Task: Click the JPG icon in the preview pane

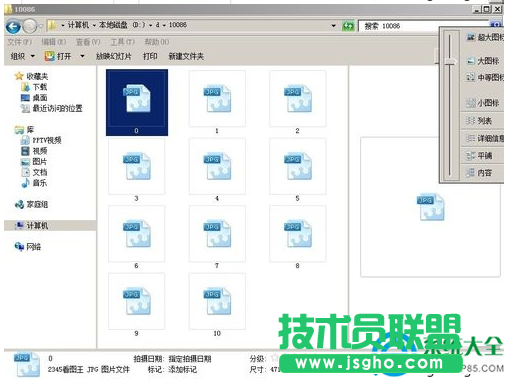Action: 430,207
